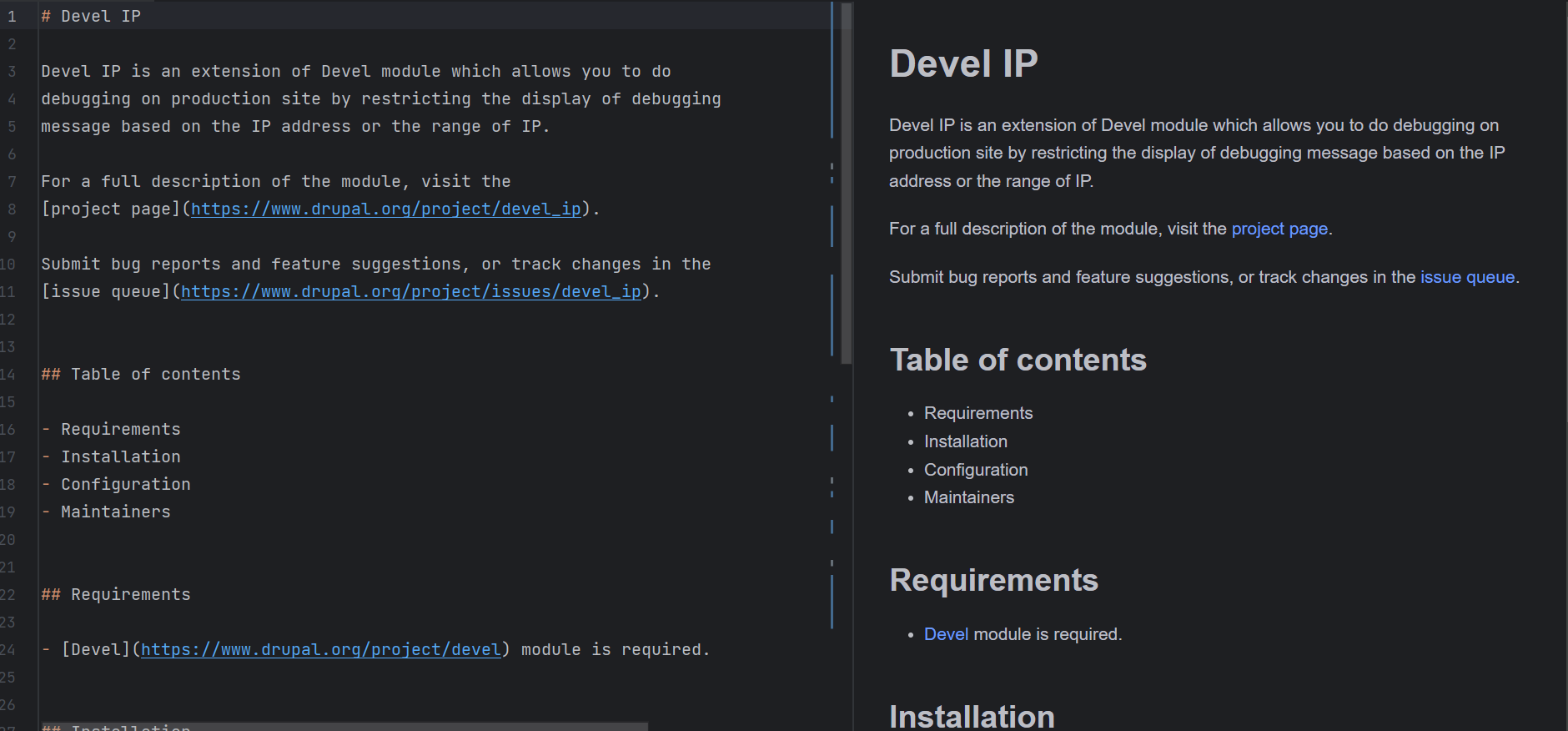Click 'Installation' heading in preview pane
Screen dimensions: 1568x731
[972, 716]
